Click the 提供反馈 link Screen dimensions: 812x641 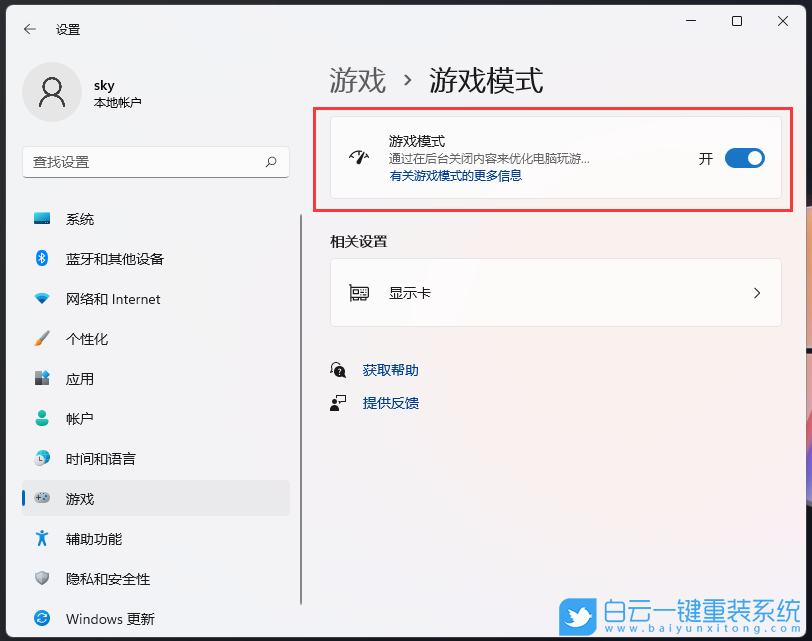[390, 403]
